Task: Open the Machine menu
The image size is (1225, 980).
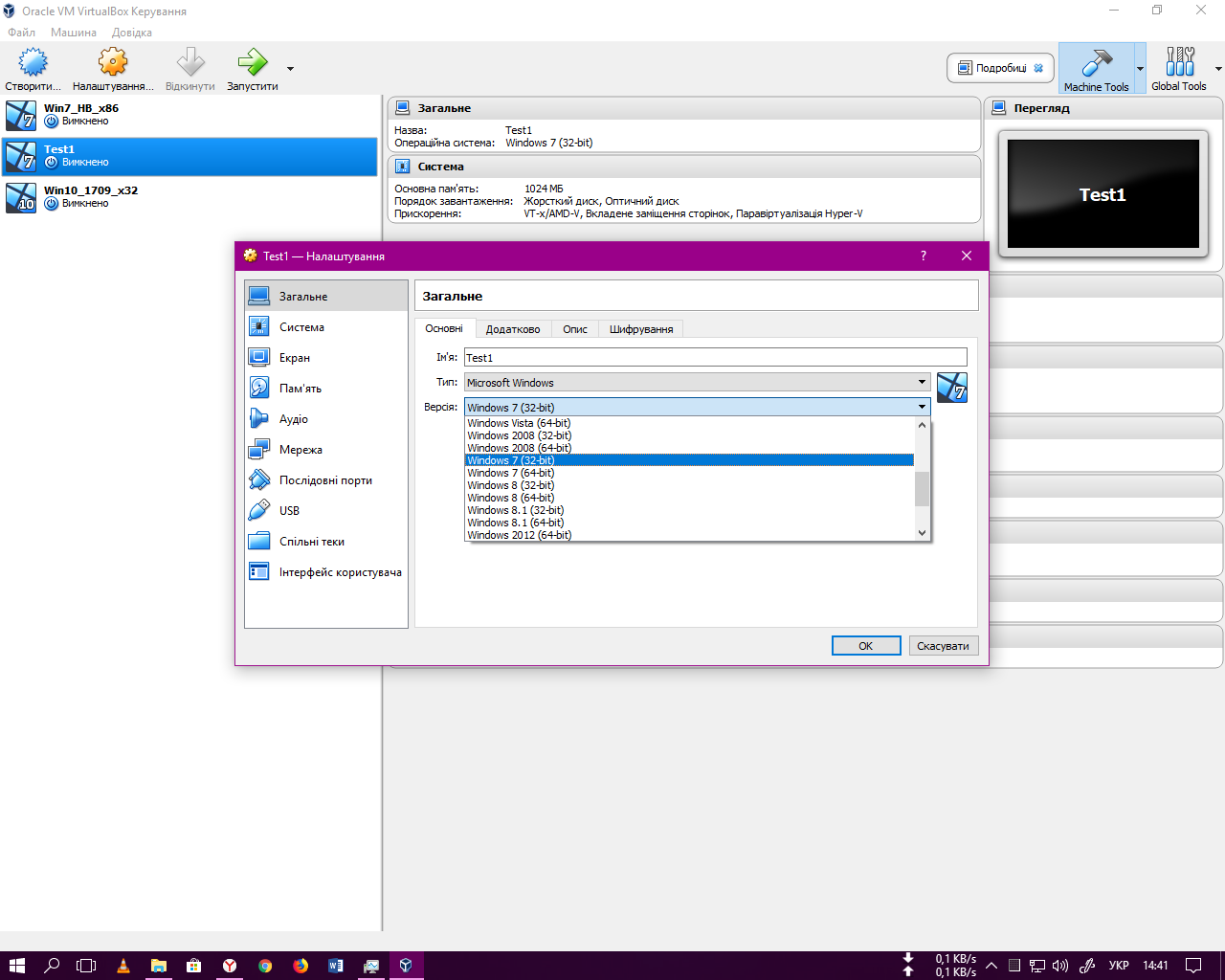Action: tap(73, 33)
